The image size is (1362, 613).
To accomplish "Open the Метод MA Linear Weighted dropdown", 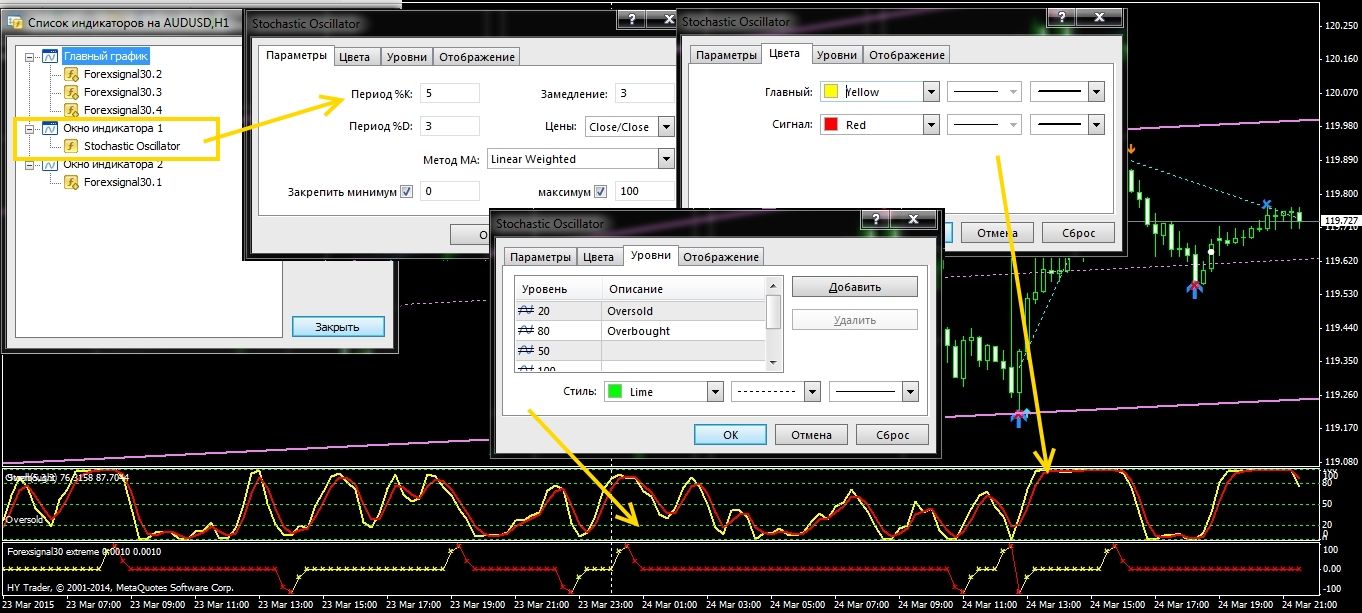I will click(x=666, y=159).
